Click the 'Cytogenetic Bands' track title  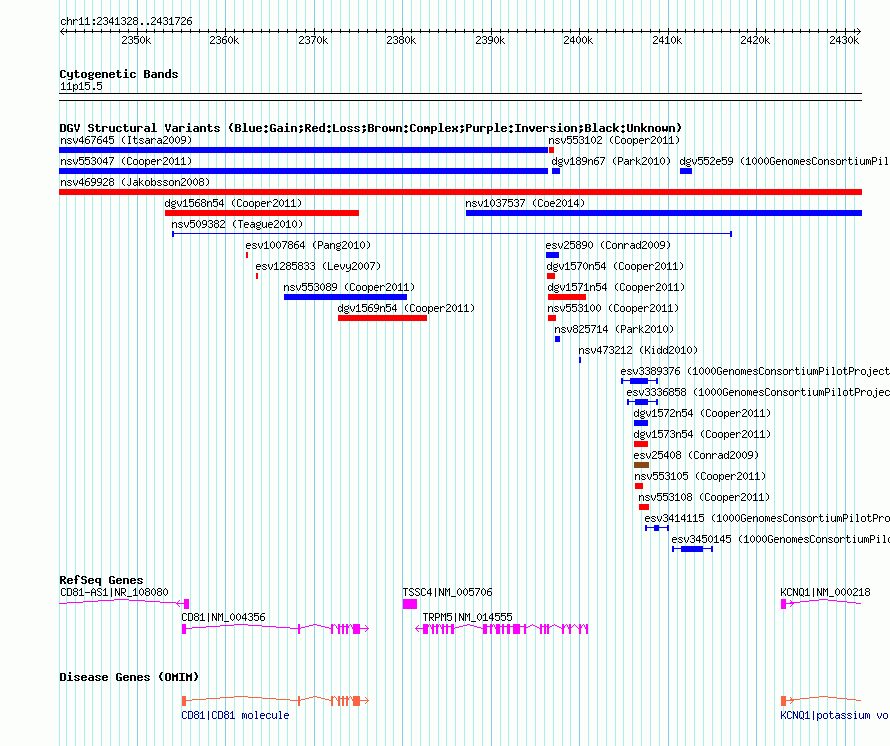click(119, 74)
